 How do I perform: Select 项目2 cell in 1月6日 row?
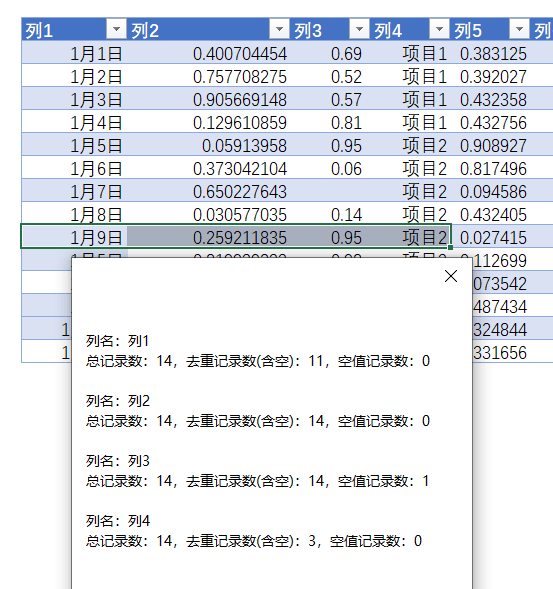pyautogui.click(x=410, y=168)
